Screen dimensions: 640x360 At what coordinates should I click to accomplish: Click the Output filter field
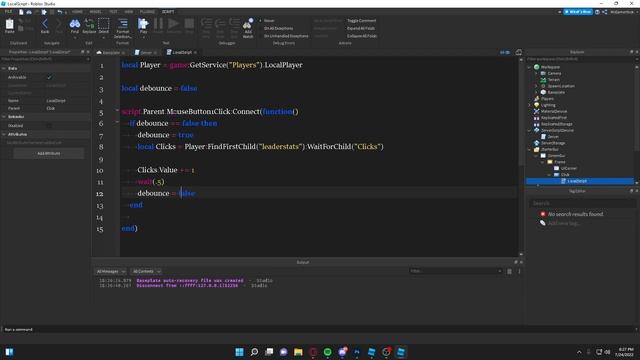click(x=456, y=271)
